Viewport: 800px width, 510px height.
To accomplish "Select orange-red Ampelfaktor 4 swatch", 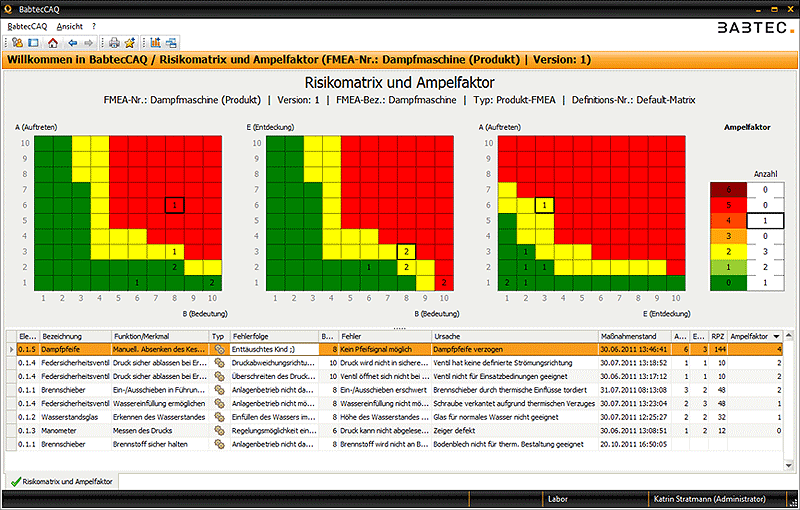I will (x=729, y=221).
